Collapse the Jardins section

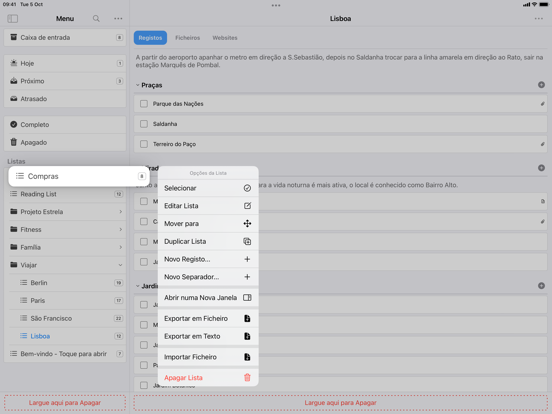[138, 286]
